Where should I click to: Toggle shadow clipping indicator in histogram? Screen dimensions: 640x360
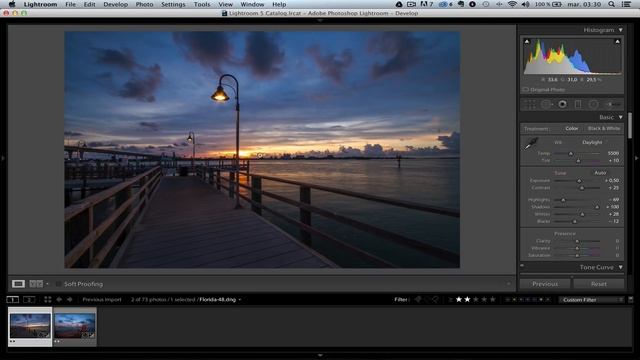[527, 42]
